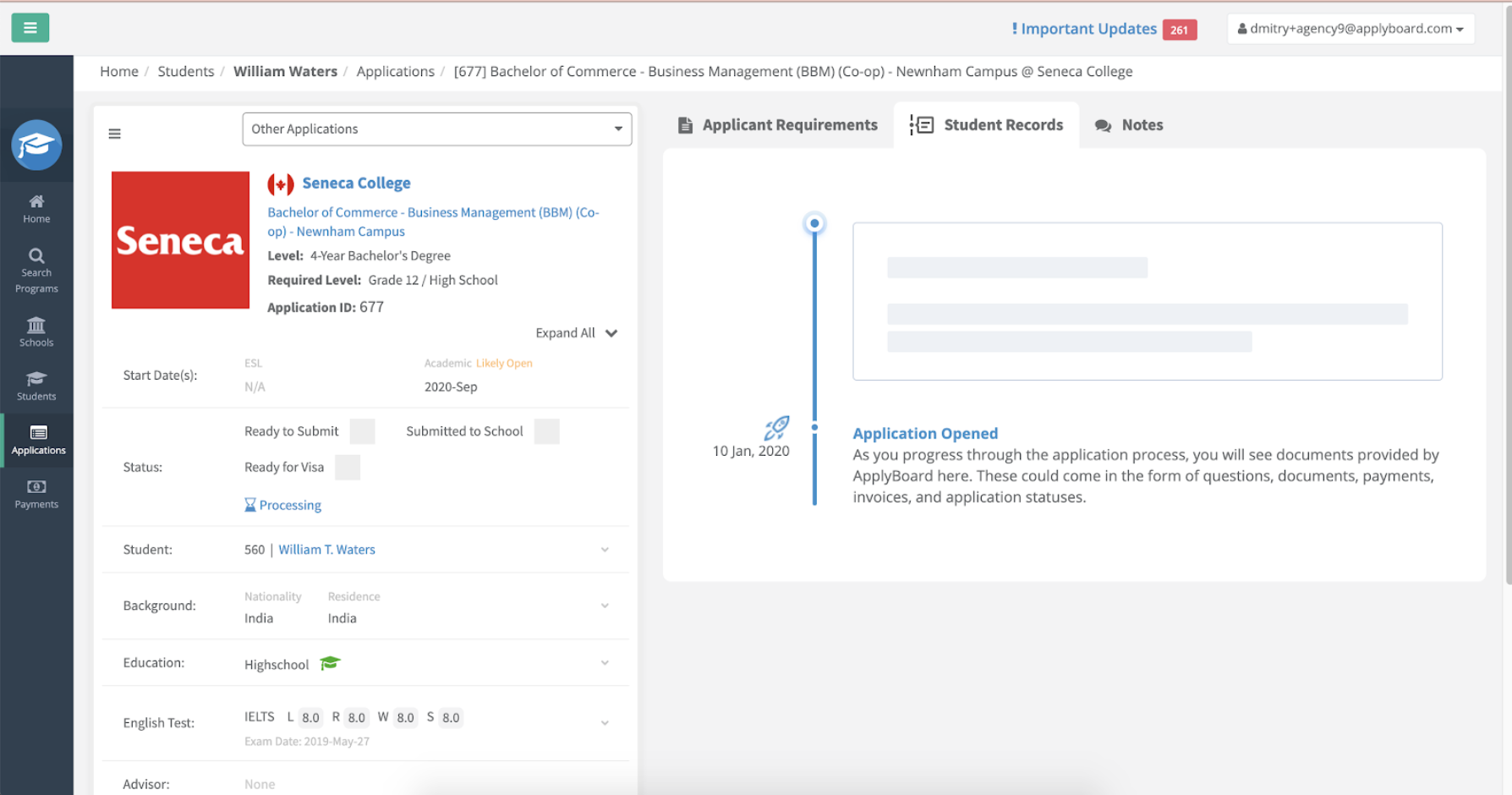Open William T. Waters student link
1512x795 pixels.
[x=326, y=550]
